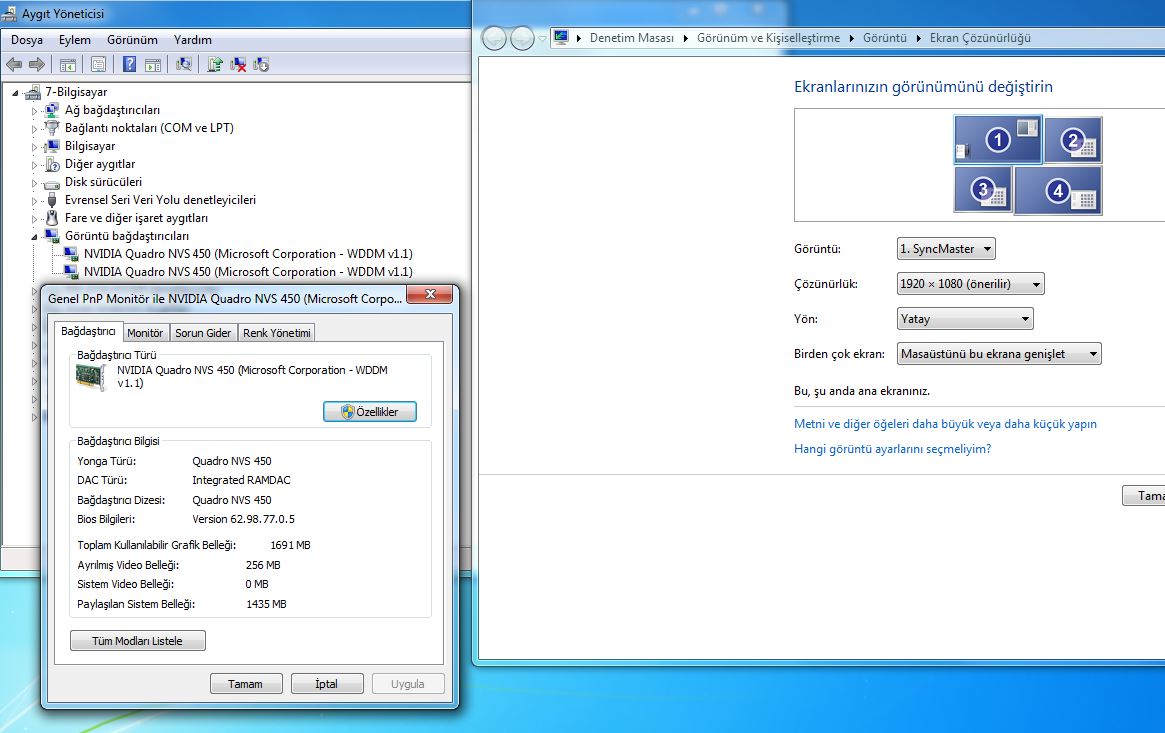Click the Forward button in the Ekran Çözünürlüğü window
Viewport: 1165px width, 733px height.
[x=522, y=38]
